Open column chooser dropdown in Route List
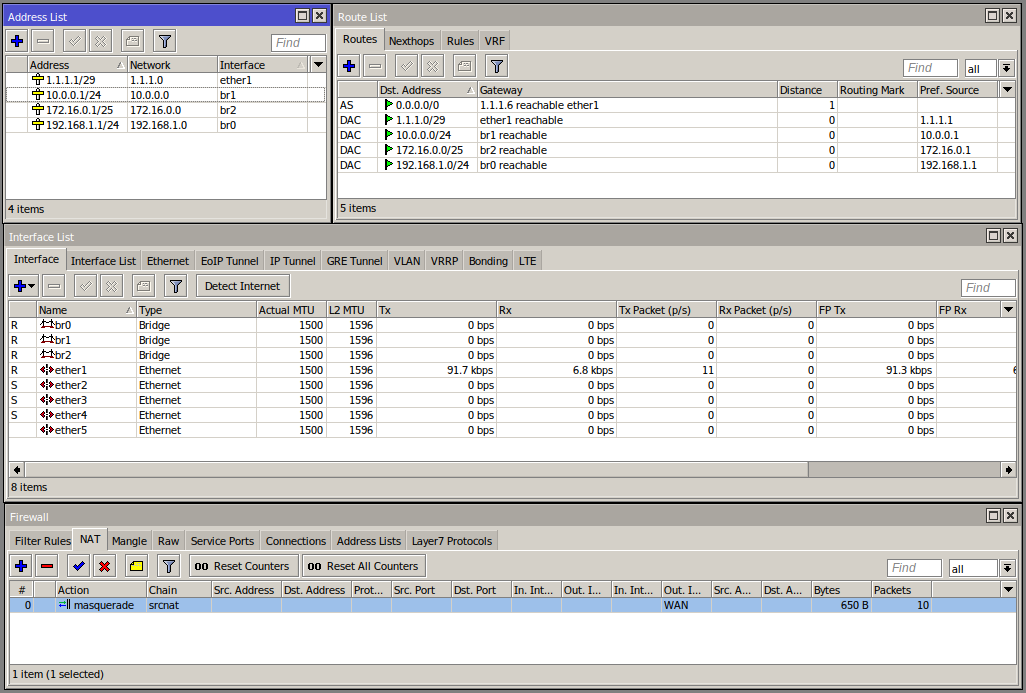 pos(1007,90)
